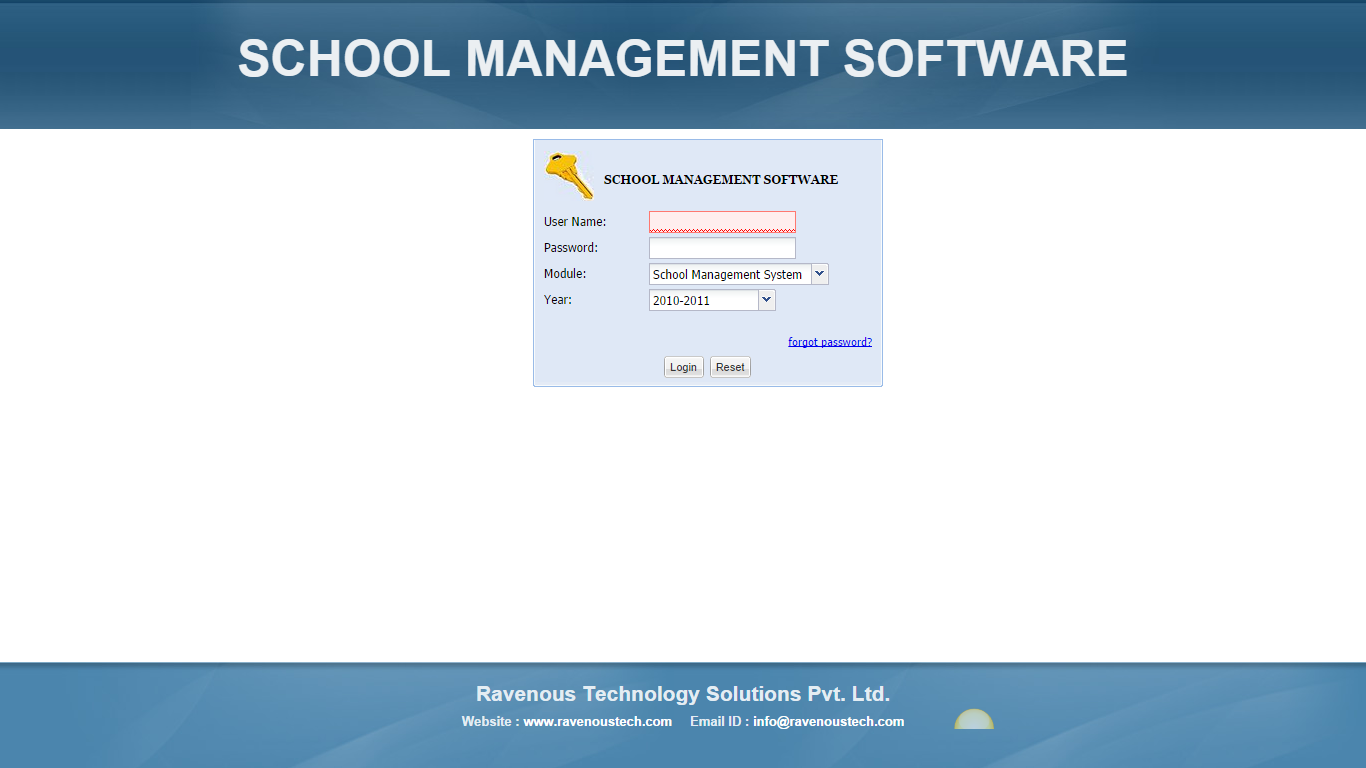Click the large header banner title
The width and height of the screenshot is (1366, 768).
(x=682, y=58)
